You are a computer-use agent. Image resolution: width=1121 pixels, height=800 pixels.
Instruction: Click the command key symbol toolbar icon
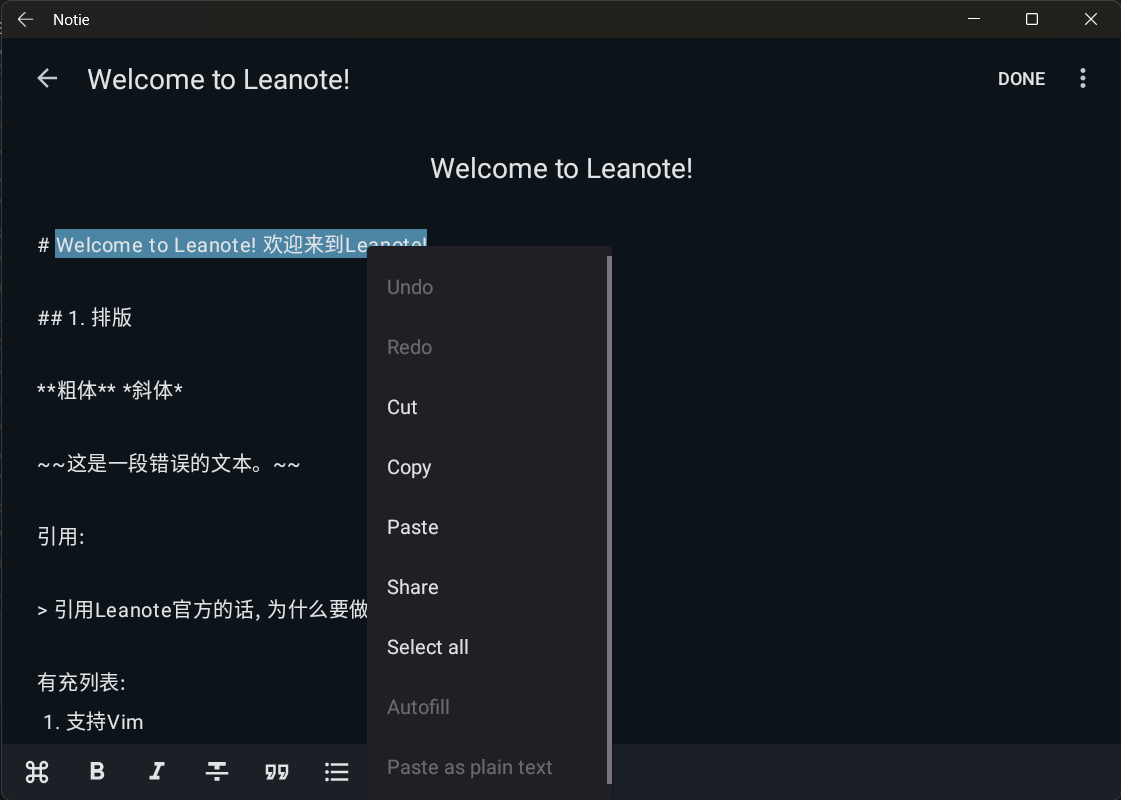tap(37, 771)
